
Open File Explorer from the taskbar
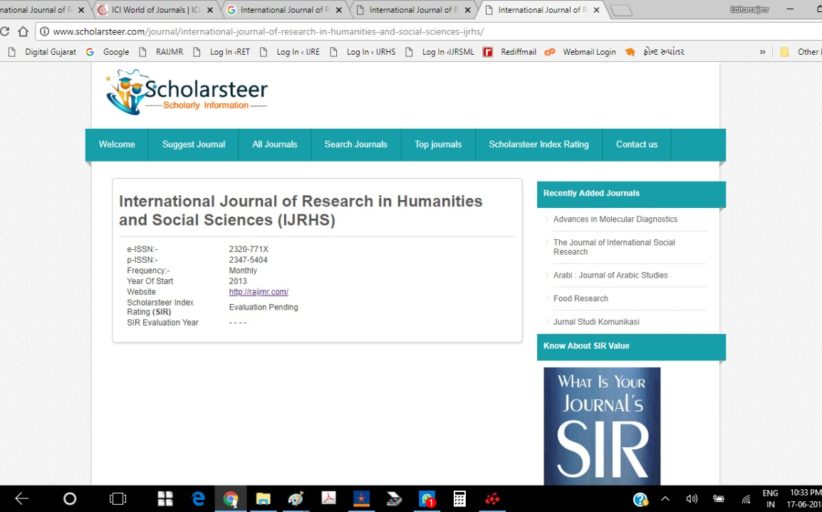[263, 499]
